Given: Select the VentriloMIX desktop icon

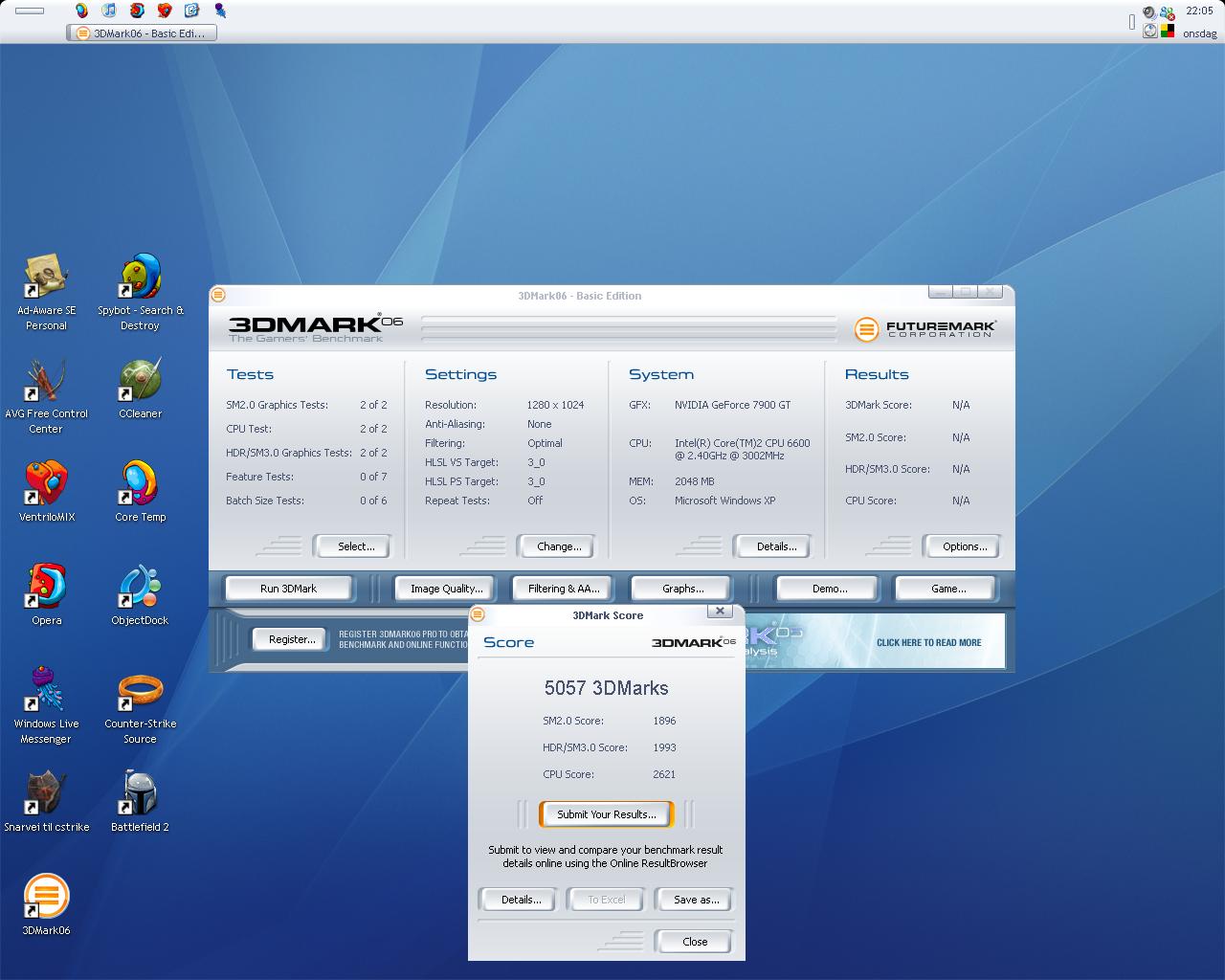Looking at the screenshot, I should click(x=46, y=492).
